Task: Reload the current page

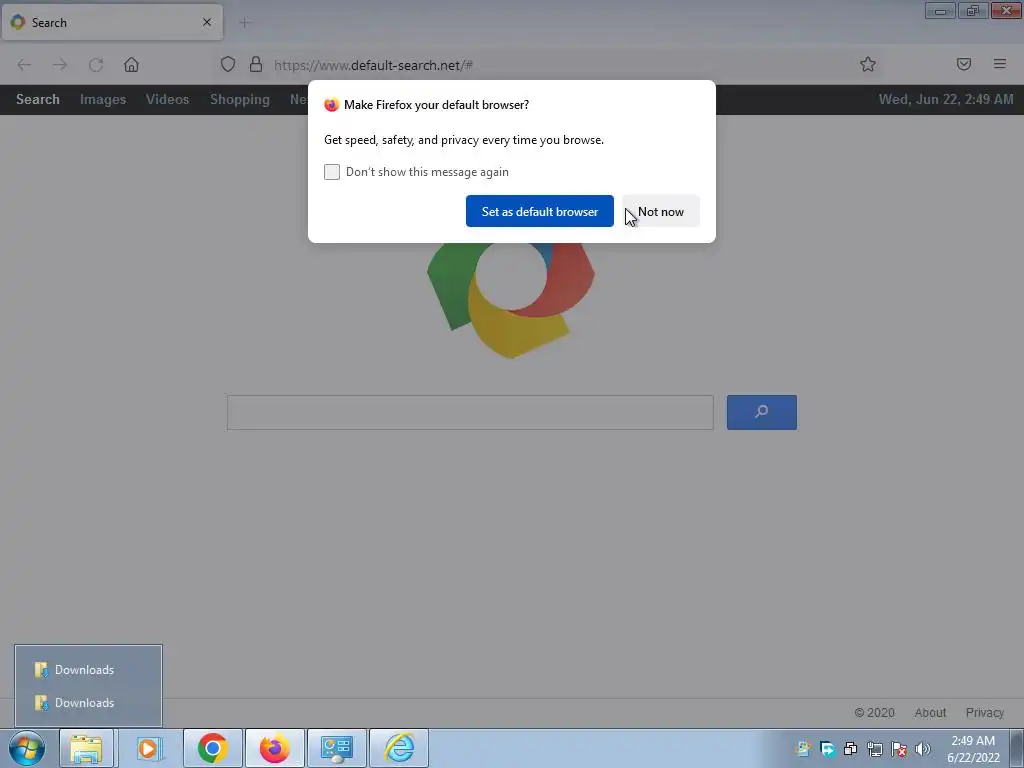Action: tap(96, 65)
